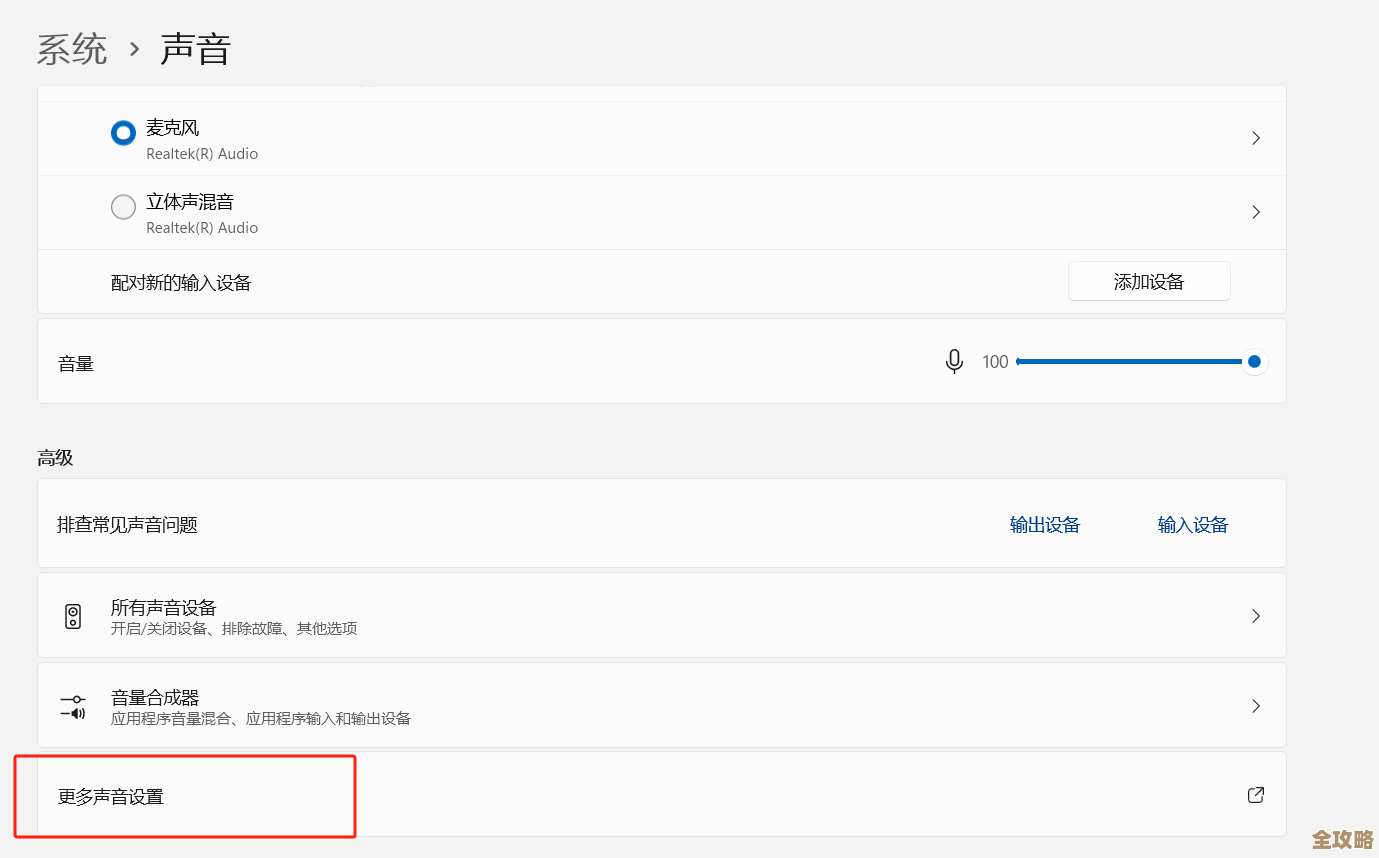1379x858 pixels.
Task: Click the speaker icon beside 所有声音设备
Action: pyautogui.click(x=73, y=616)
